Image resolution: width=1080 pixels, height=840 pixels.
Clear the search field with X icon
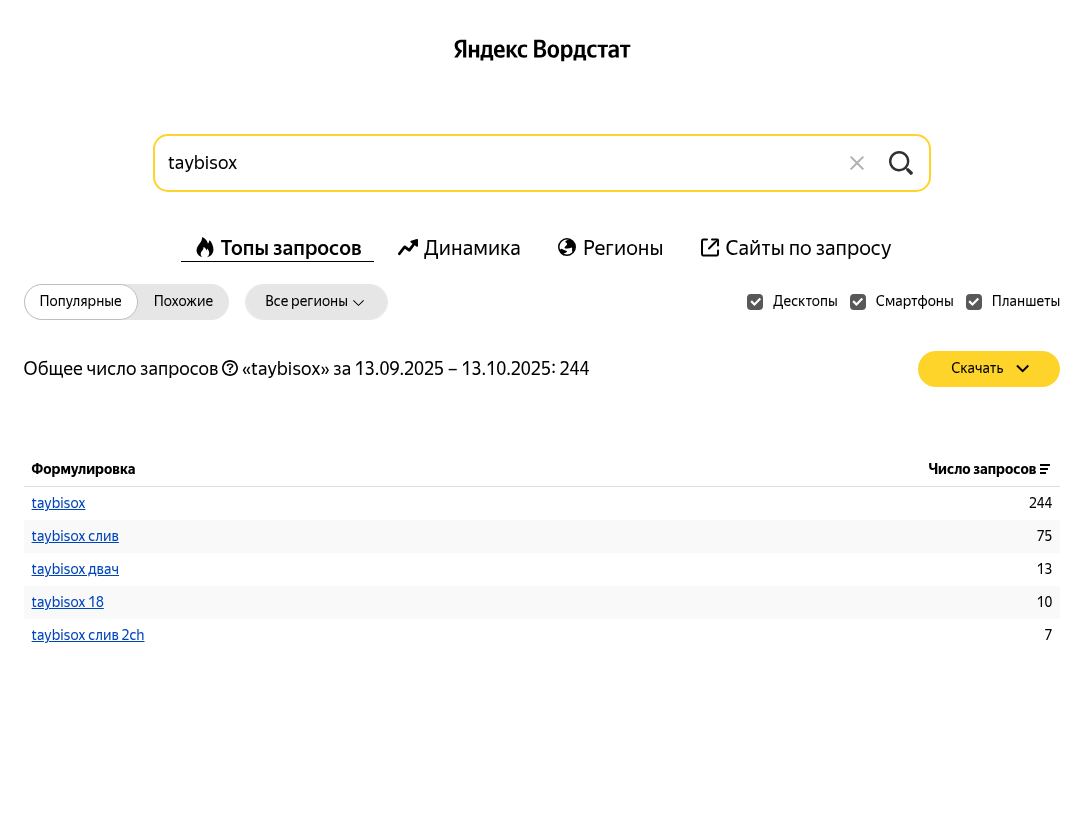click(856, 163)
